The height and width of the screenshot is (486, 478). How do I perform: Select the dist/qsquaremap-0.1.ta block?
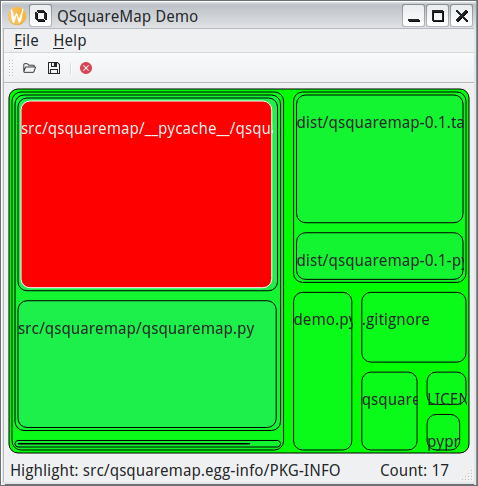tap(380, 159)
